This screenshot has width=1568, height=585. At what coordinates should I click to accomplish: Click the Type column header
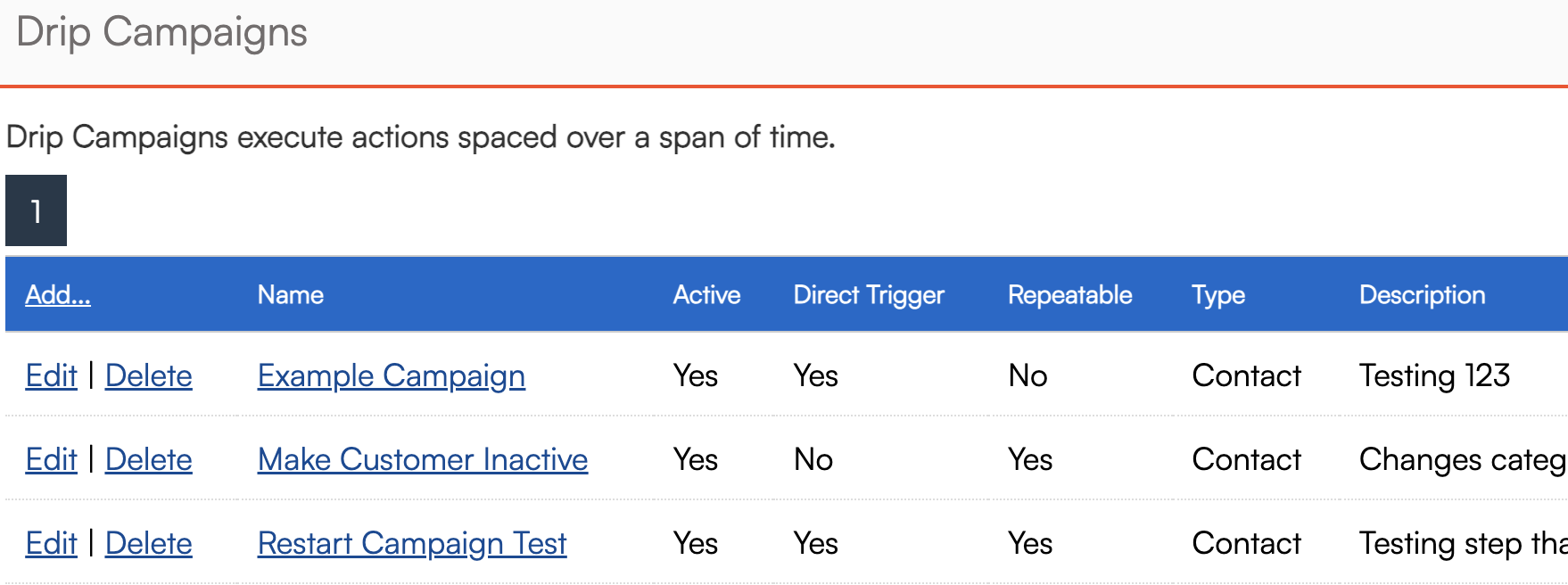1217,295
